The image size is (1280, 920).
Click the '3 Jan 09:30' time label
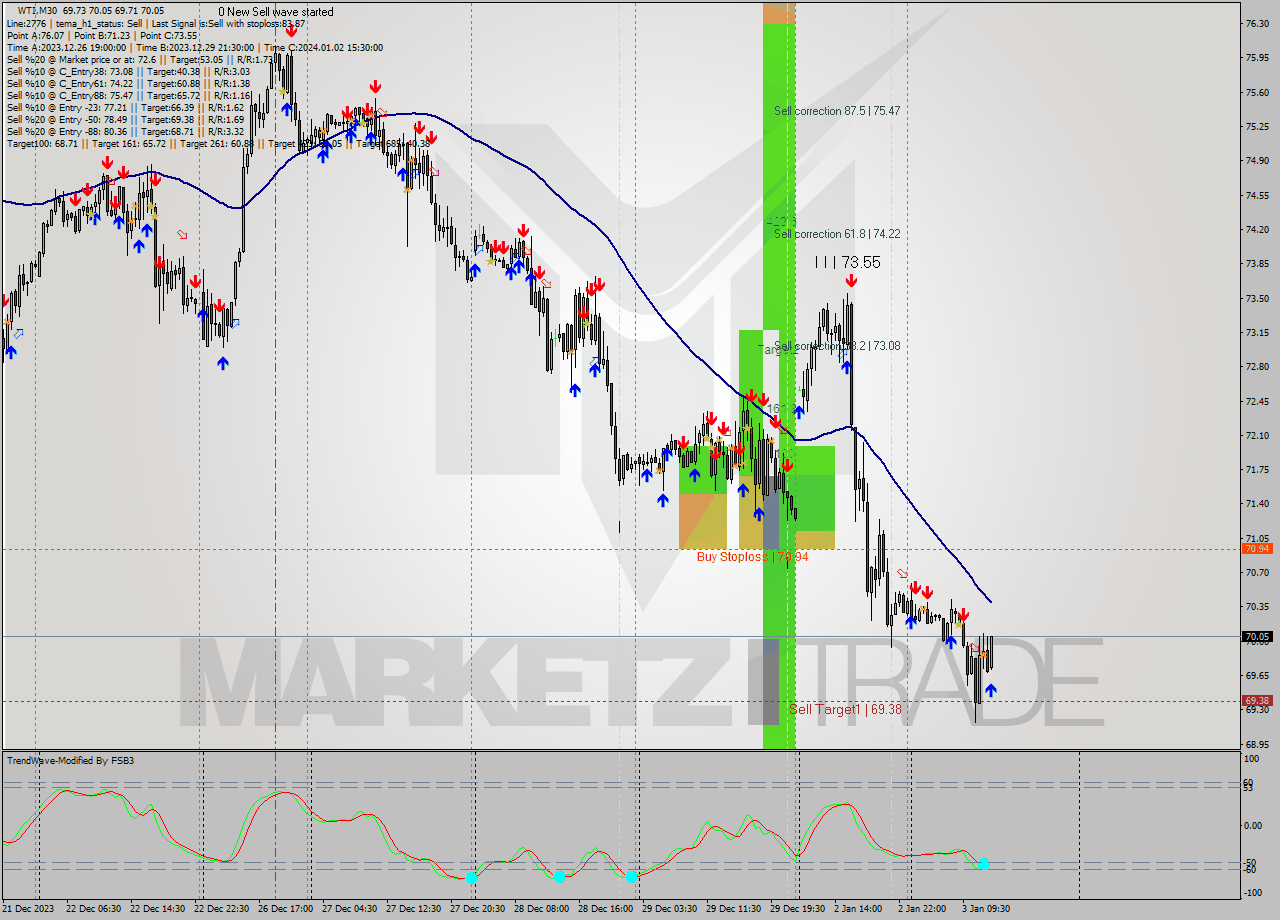986,909
